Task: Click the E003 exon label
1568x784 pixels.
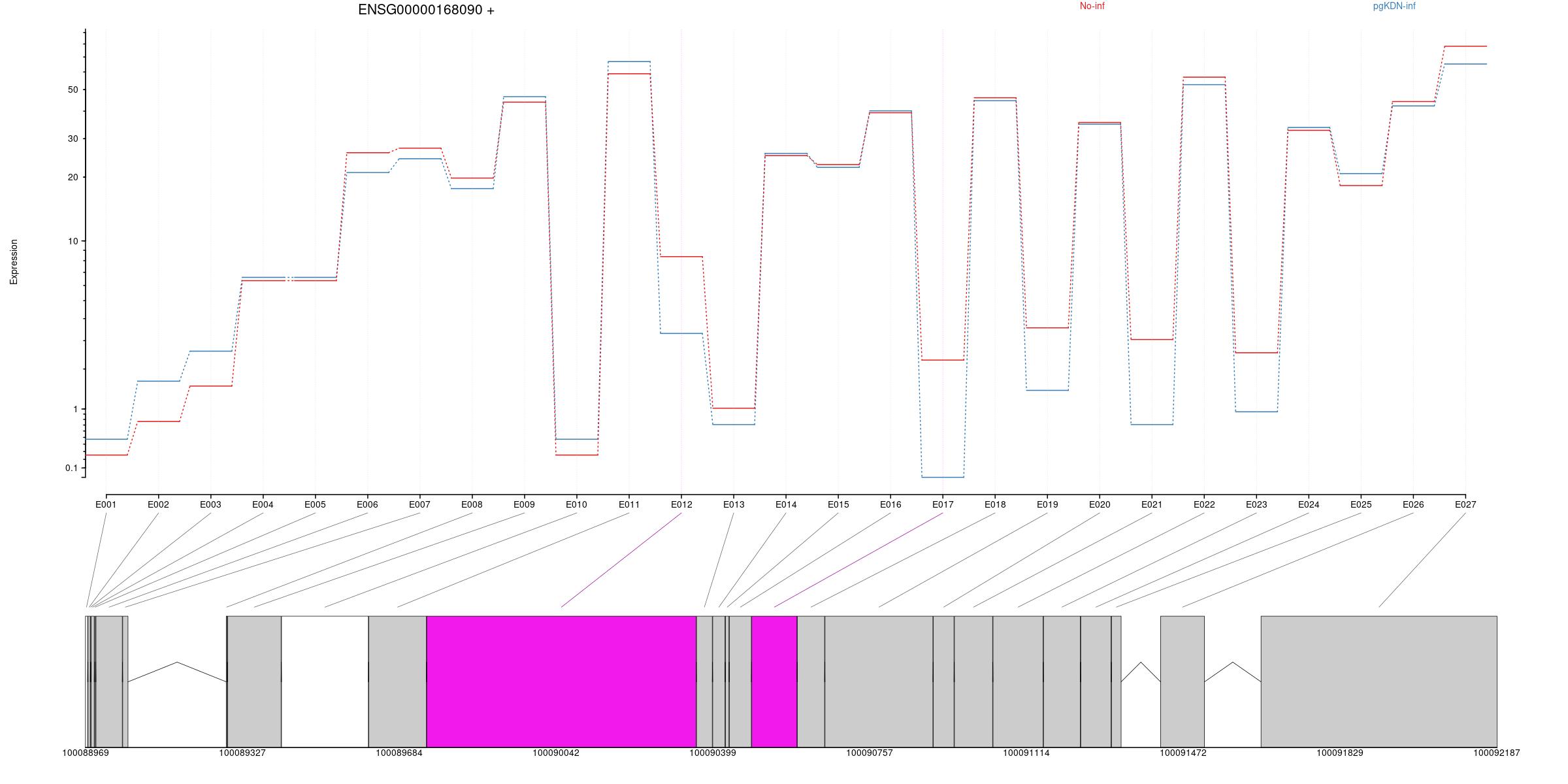Action: [x=210, y=504]
